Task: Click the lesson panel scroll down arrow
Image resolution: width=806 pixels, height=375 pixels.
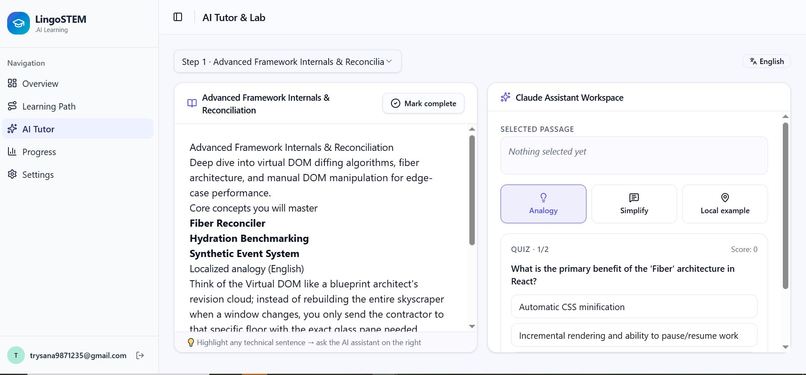Action: pyautogui.click(x=472, y=326)
